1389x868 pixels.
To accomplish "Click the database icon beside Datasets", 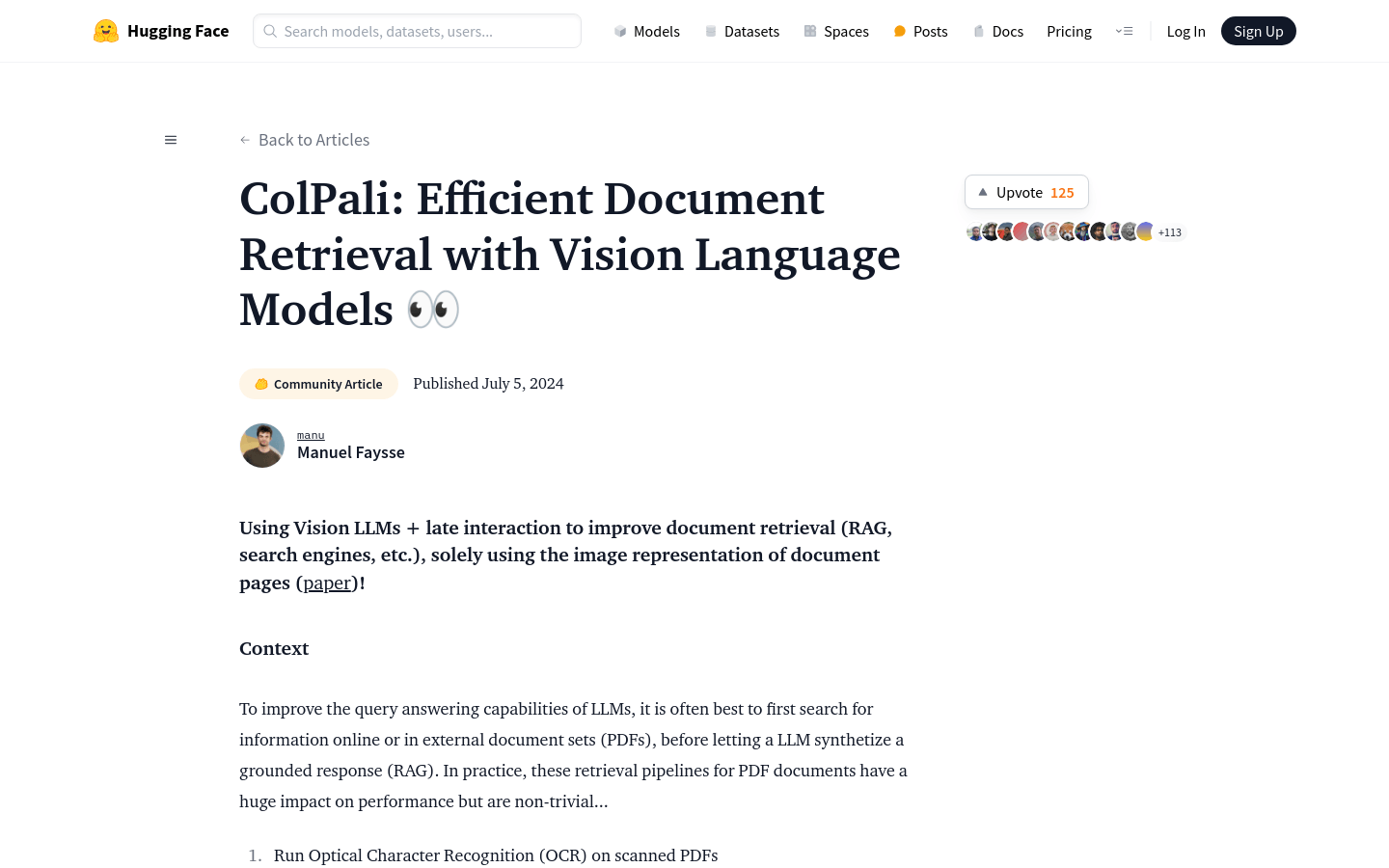I will [711, 32].
